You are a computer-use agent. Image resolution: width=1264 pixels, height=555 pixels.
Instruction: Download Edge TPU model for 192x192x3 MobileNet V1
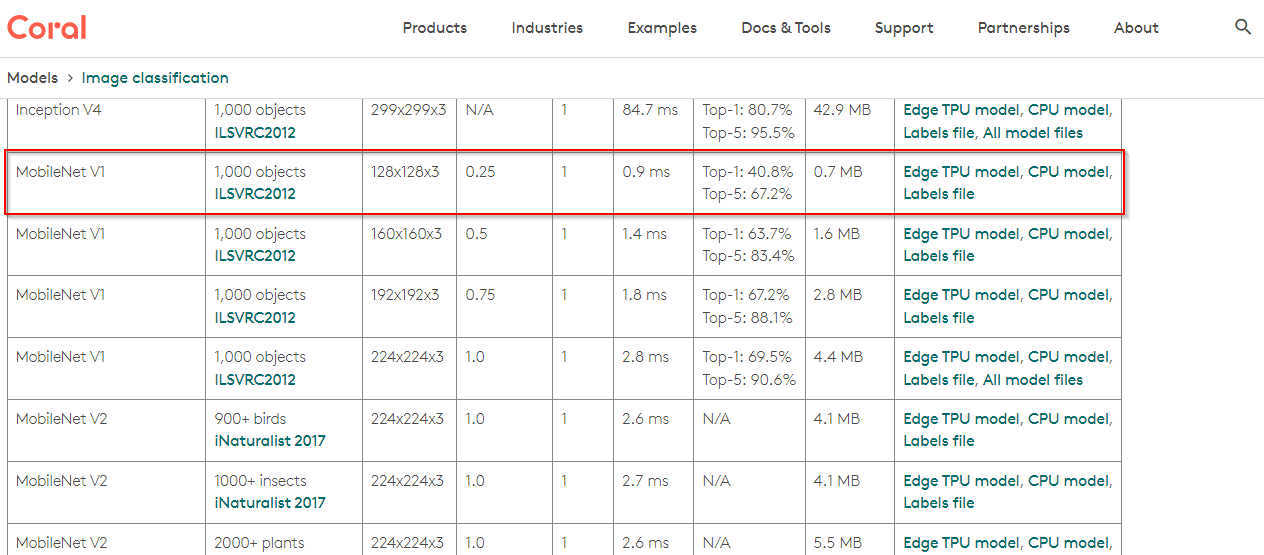pyautogui.click(x=962, y=295)
